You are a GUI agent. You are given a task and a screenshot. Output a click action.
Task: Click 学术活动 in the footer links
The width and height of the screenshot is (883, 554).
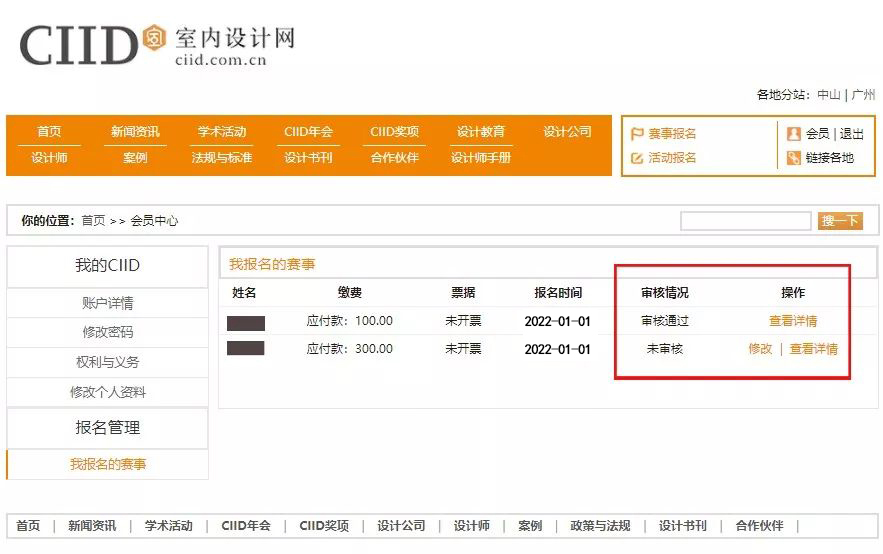(168, 526)
